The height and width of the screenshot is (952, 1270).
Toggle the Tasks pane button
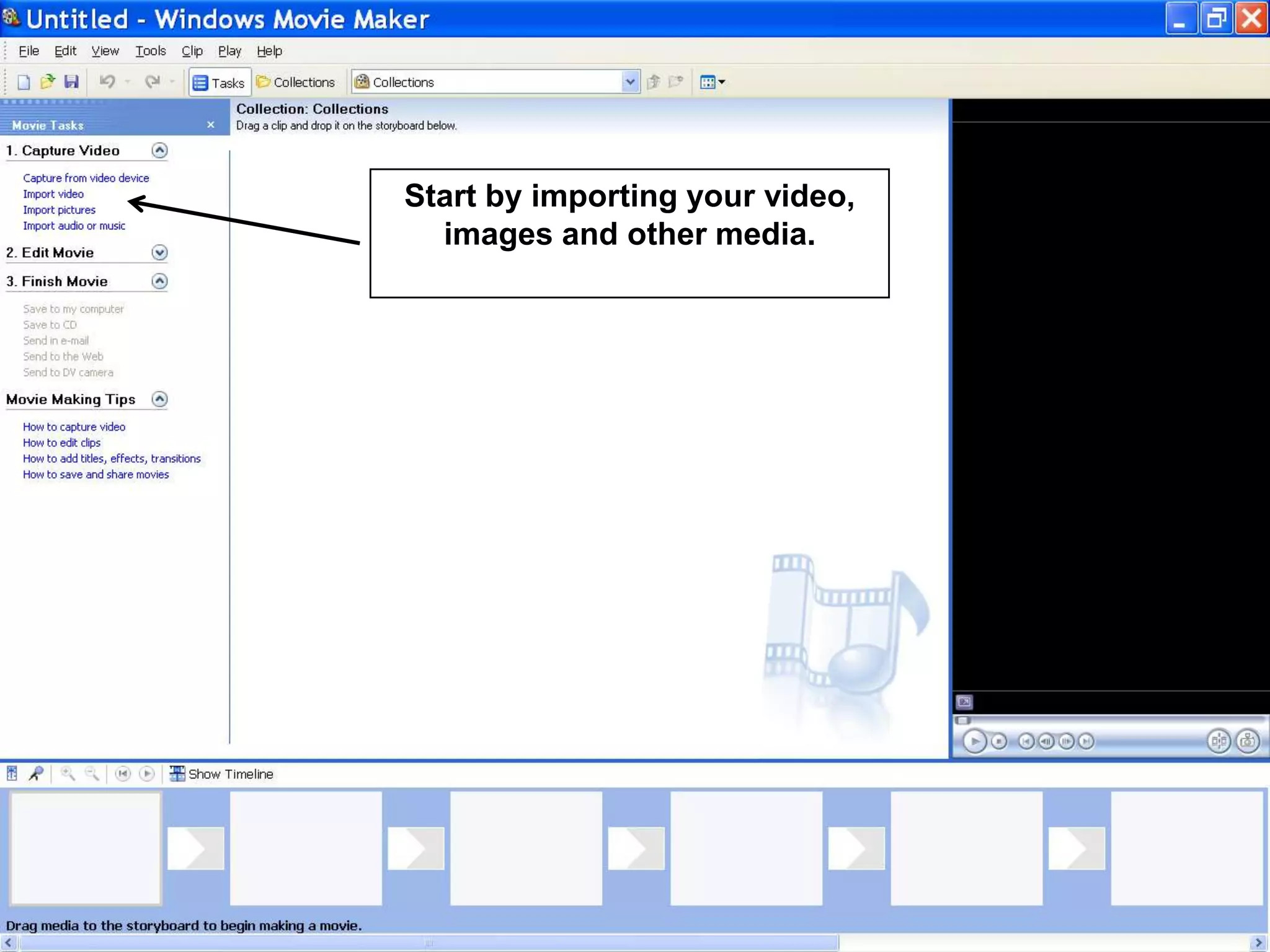[x=220, y=82]
